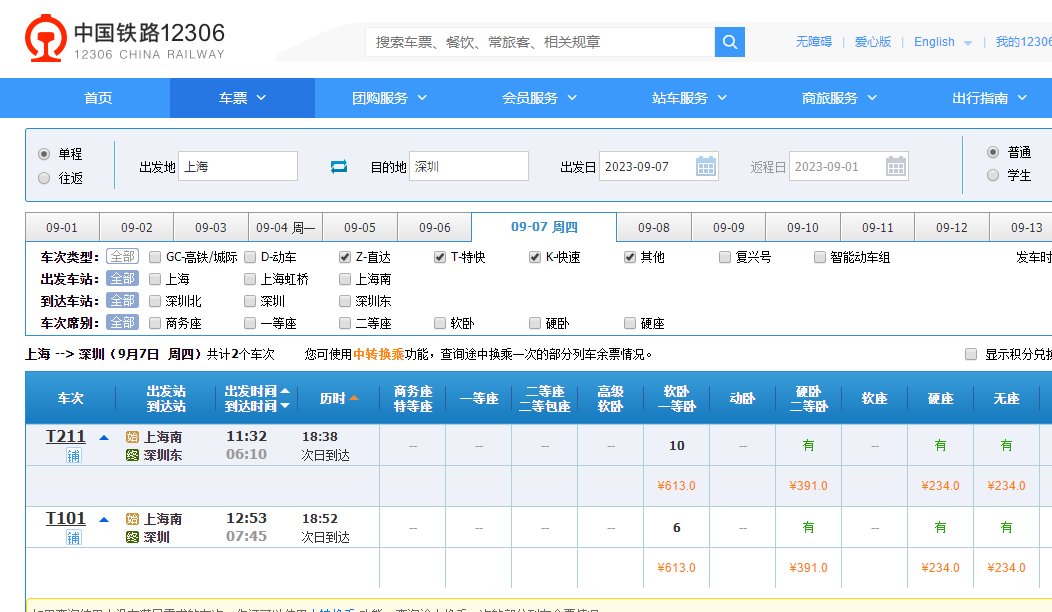Image resolution: width=1052 pixels, height=612 pixels.
Task: Open the T101 train number link
Action: tap(66, 519)
